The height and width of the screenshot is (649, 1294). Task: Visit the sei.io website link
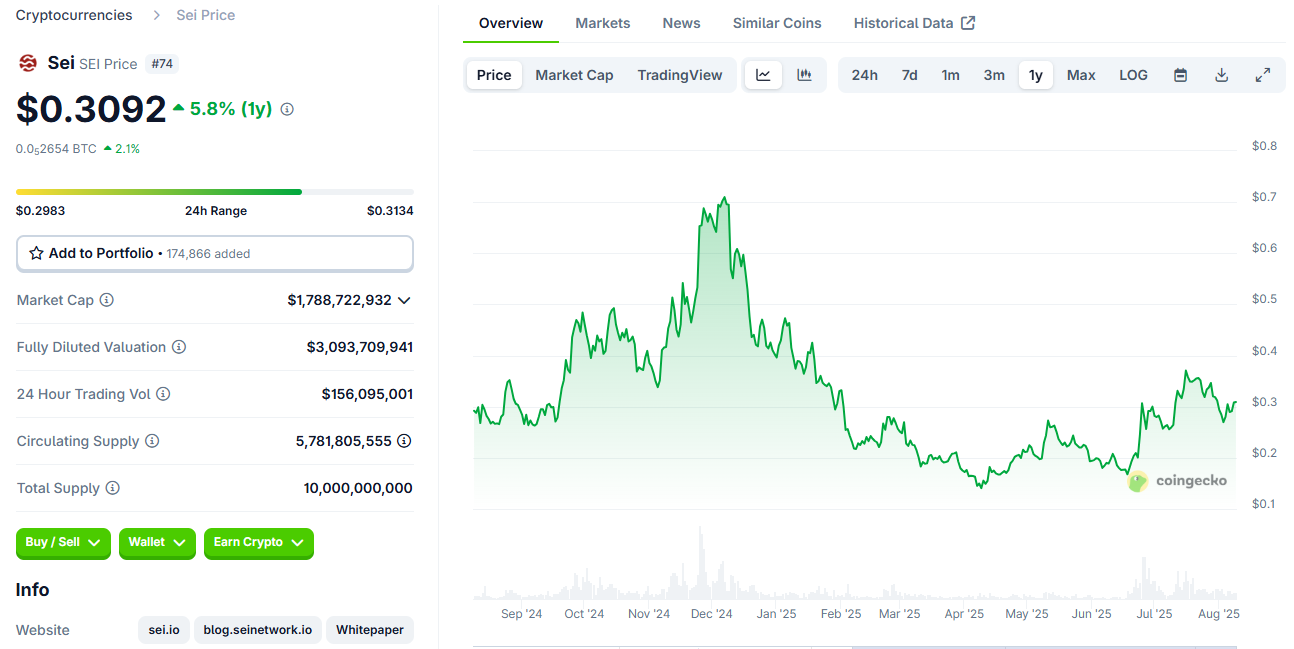162,630
